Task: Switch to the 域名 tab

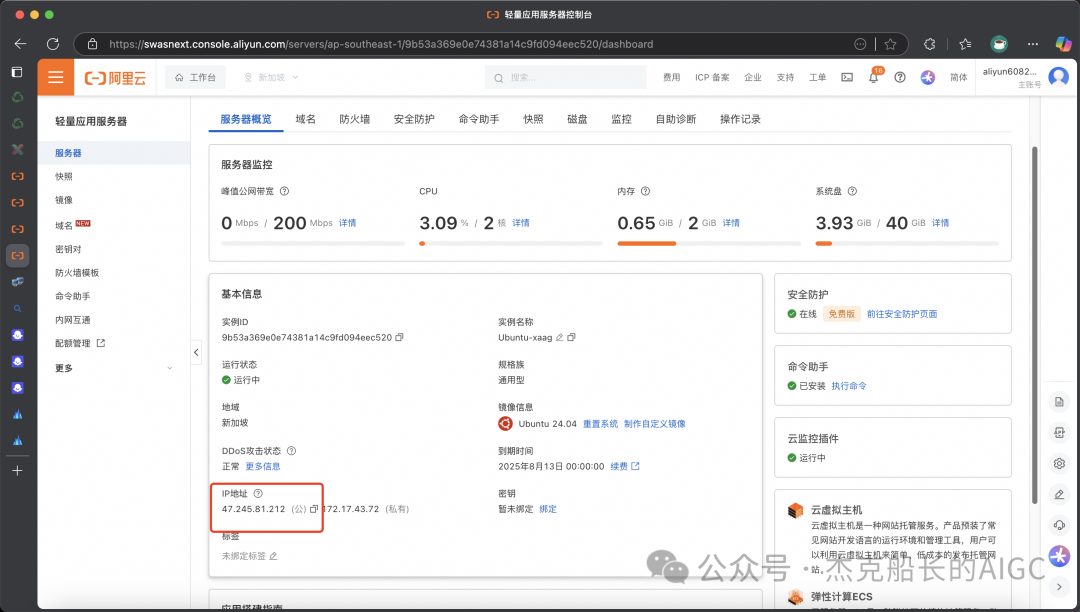Action: coord(306,119)
